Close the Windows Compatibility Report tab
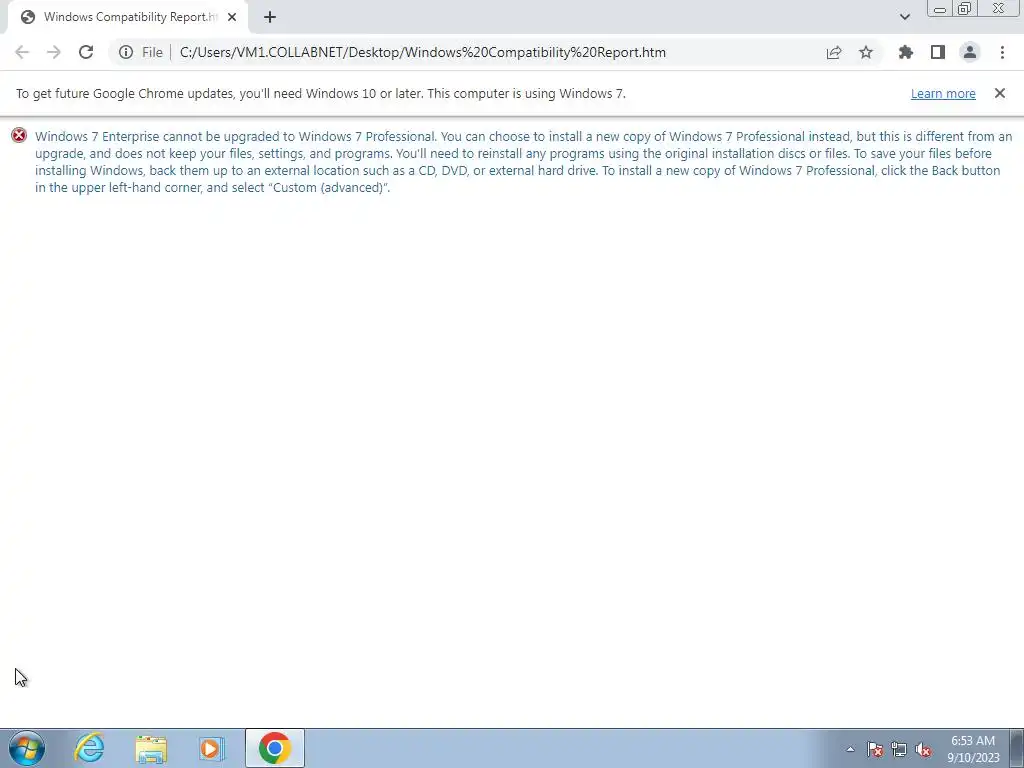The height and width of the screenshot is (768, 1024). 232,17
